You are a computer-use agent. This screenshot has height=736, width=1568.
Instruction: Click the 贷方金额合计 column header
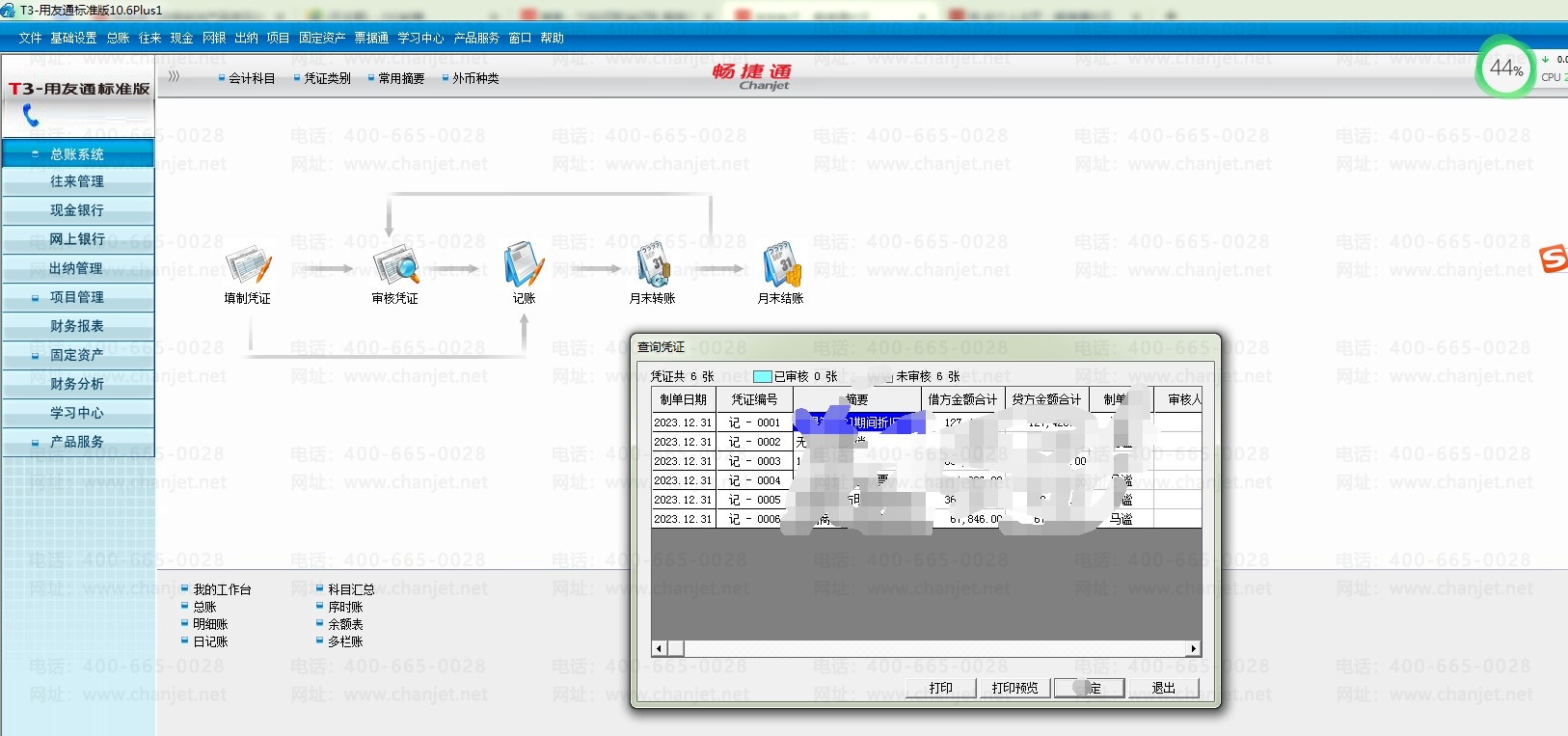point(1047,399)
